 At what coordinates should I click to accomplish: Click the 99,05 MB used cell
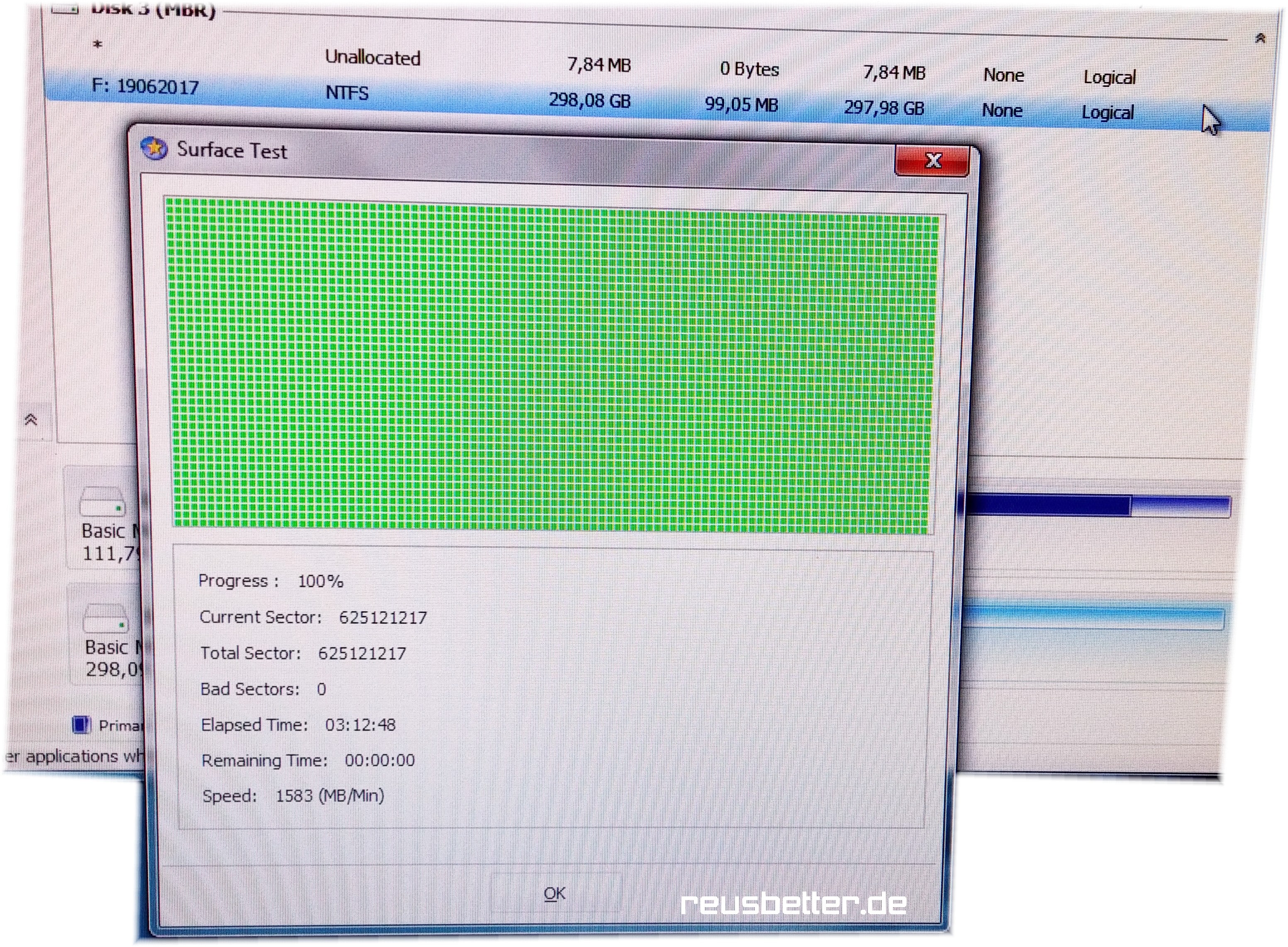click(741, 104)
